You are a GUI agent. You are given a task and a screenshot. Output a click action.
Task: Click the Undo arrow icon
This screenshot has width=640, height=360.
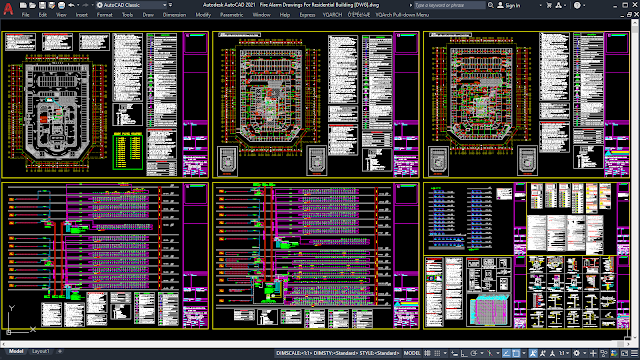click(71, 5)
